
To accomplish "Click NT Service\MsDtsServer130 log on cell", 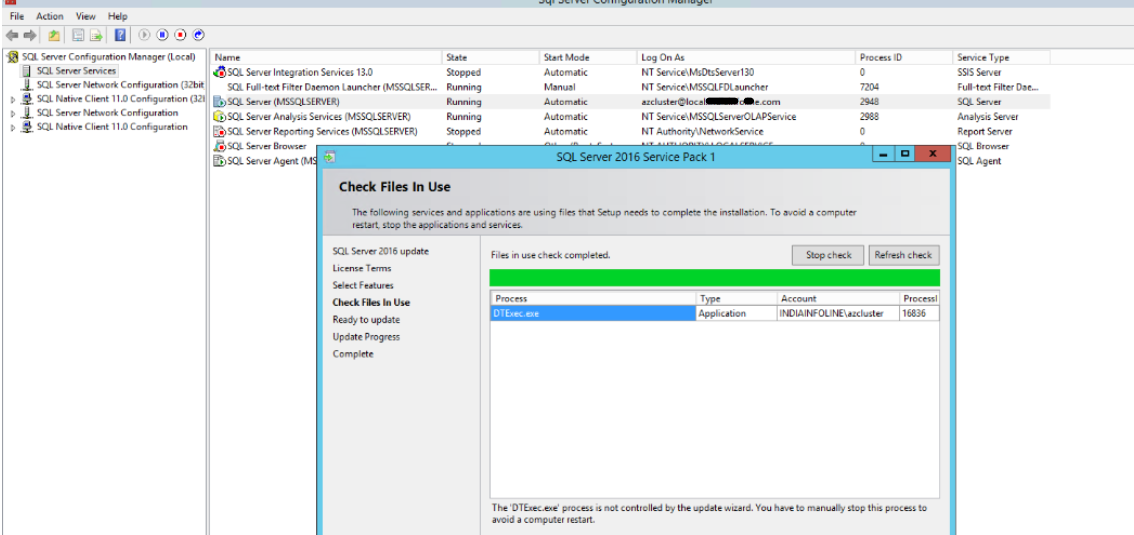I will pos(697,72).
